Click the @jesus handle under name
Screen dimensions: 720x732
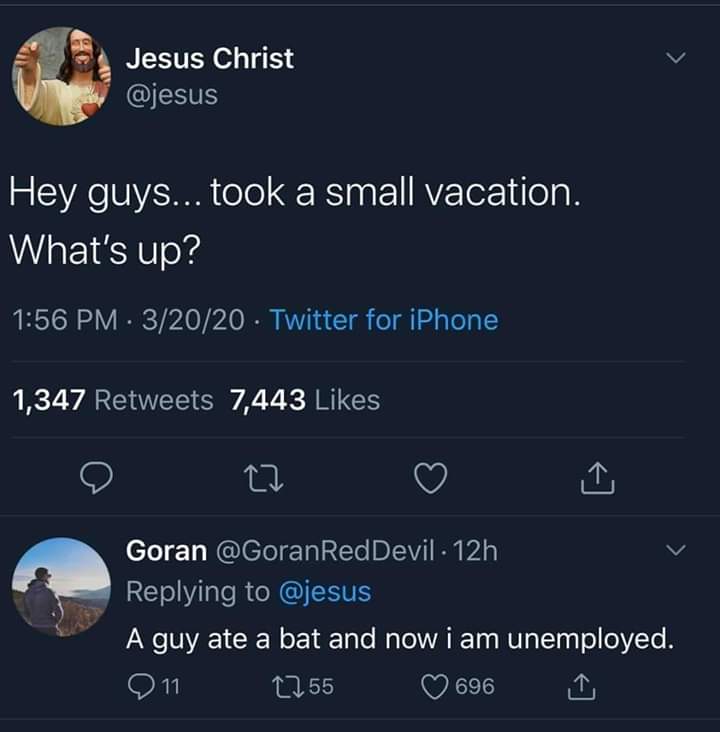[171, 96]
